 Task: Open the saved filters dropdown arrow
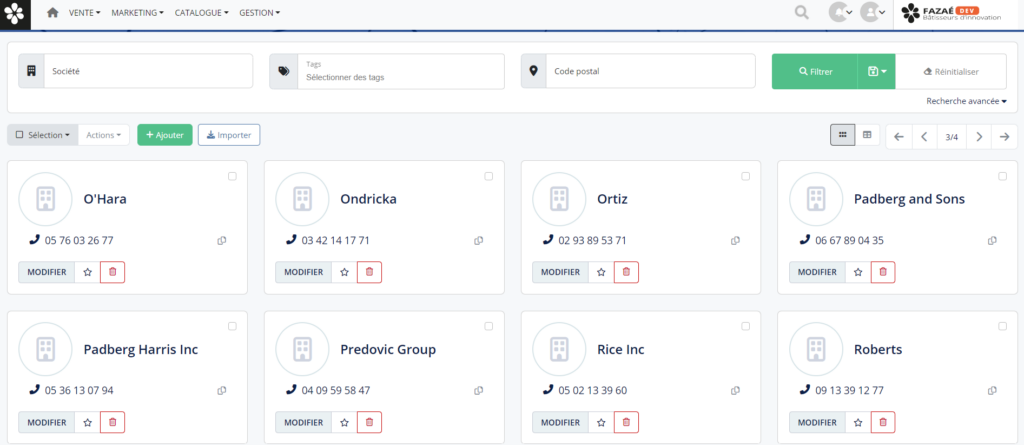pos(877,71)
